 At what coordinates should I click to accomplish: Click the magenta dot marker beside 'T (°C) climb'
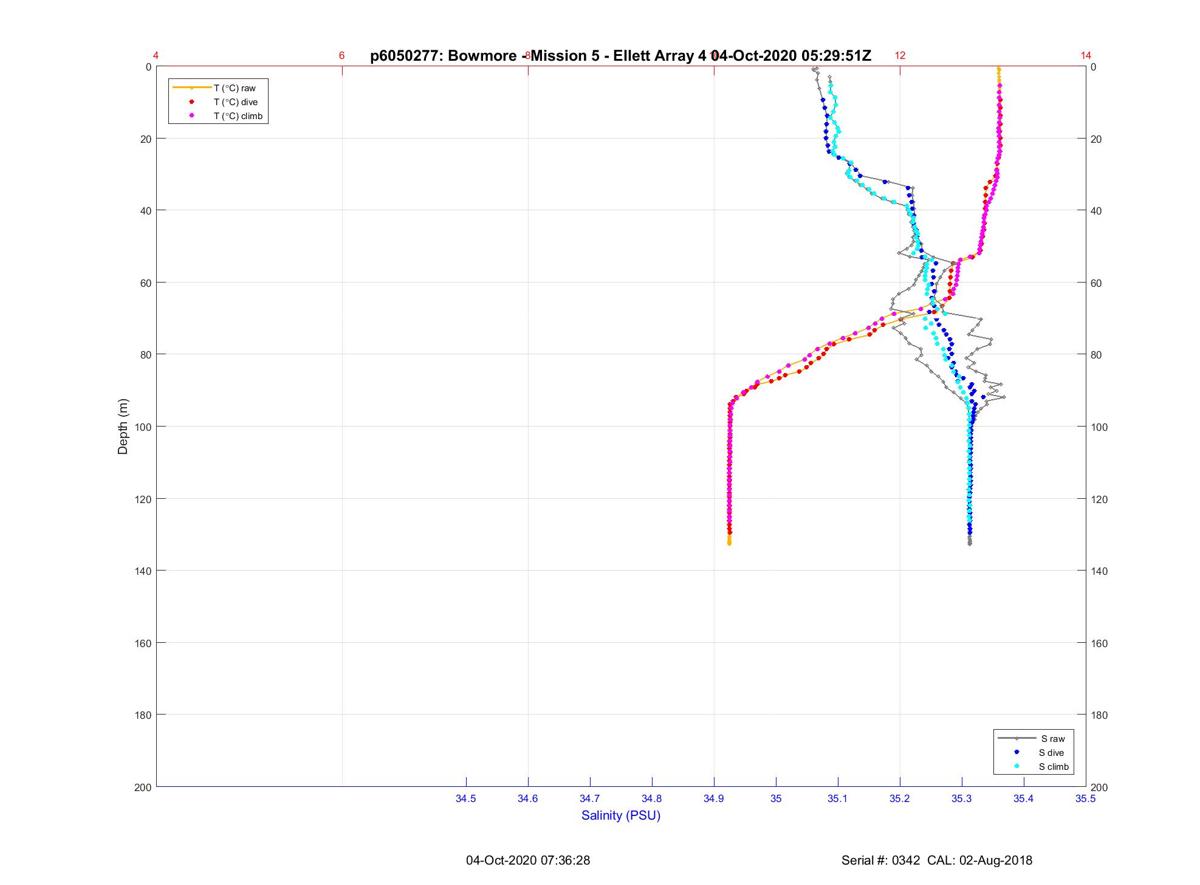(x=191, y=116)
